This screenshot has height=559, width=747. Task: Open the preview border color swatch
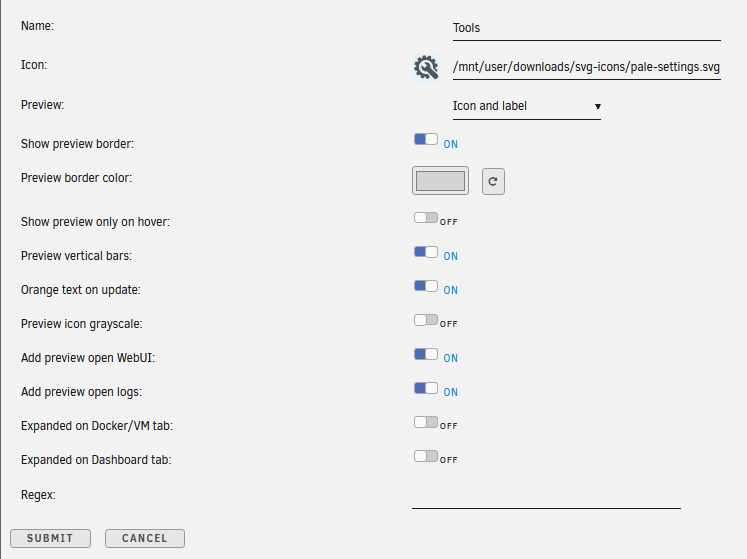pos(440,181)
